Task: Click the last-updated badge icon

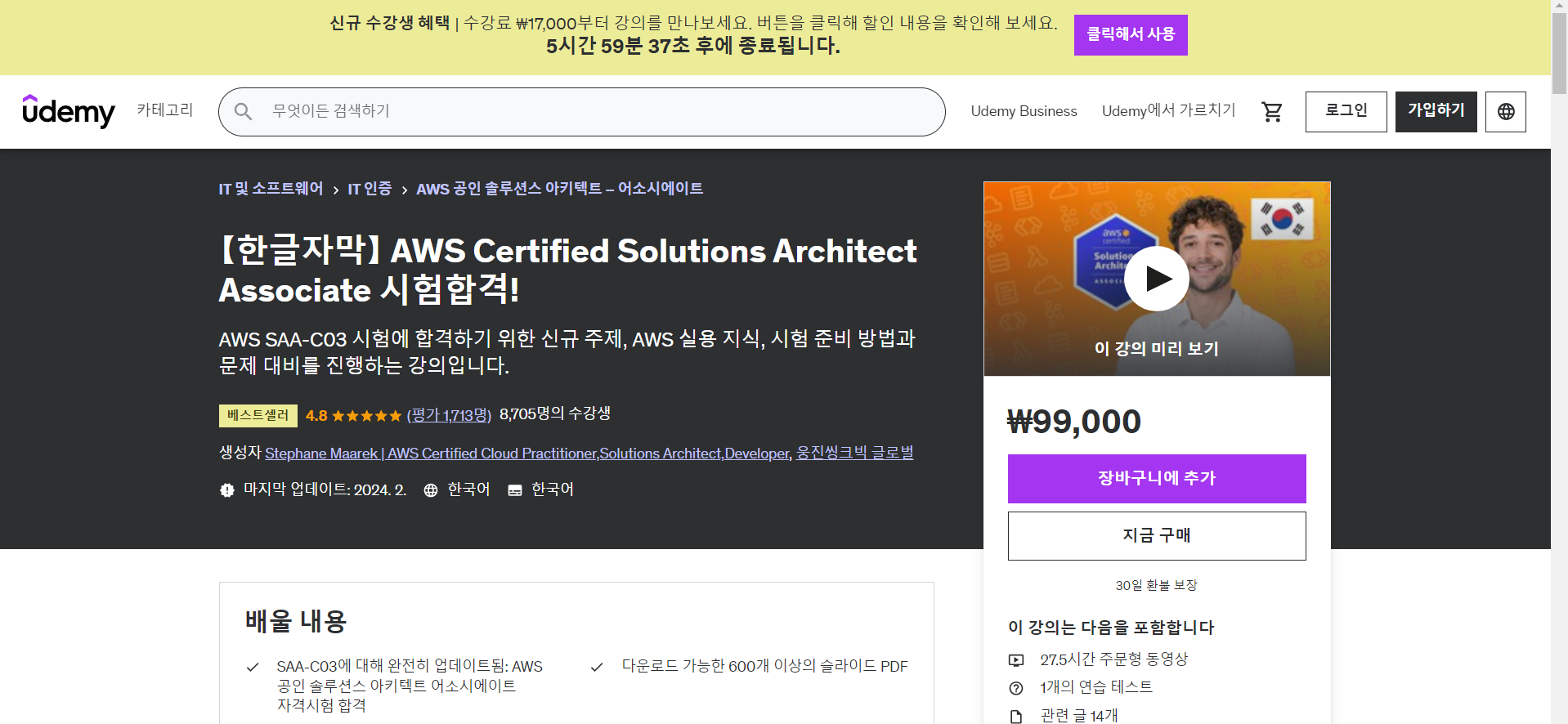Action: click(227, 490)
